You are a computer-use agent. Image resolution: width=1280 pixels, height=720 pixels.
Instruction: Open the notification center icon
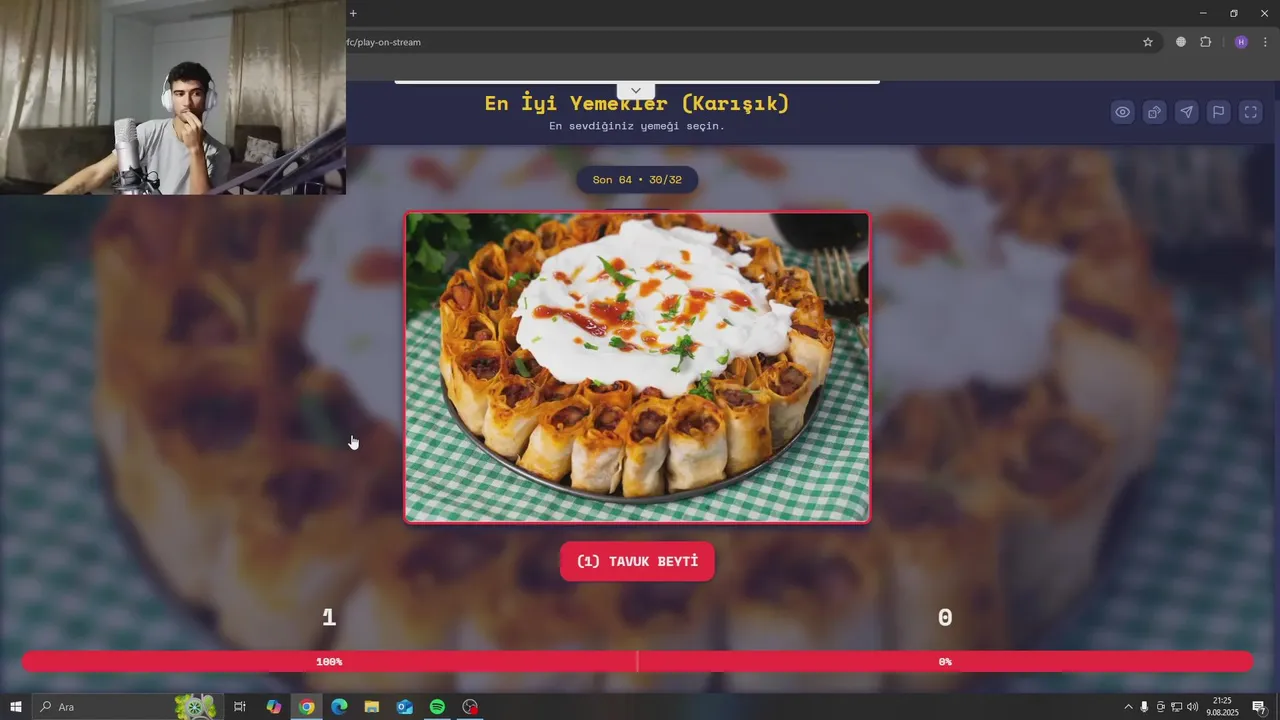(1259, 707)
